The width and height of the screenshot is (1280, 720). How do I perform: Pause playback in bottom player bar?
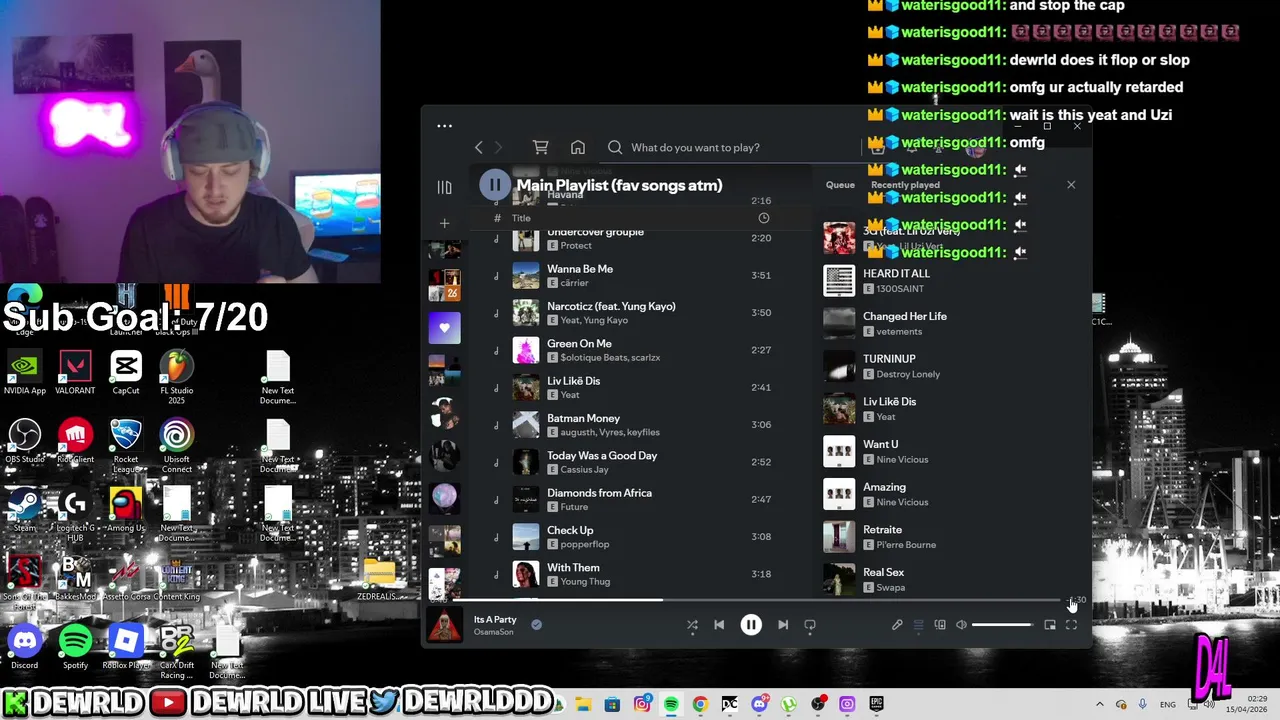pos(751,625)
